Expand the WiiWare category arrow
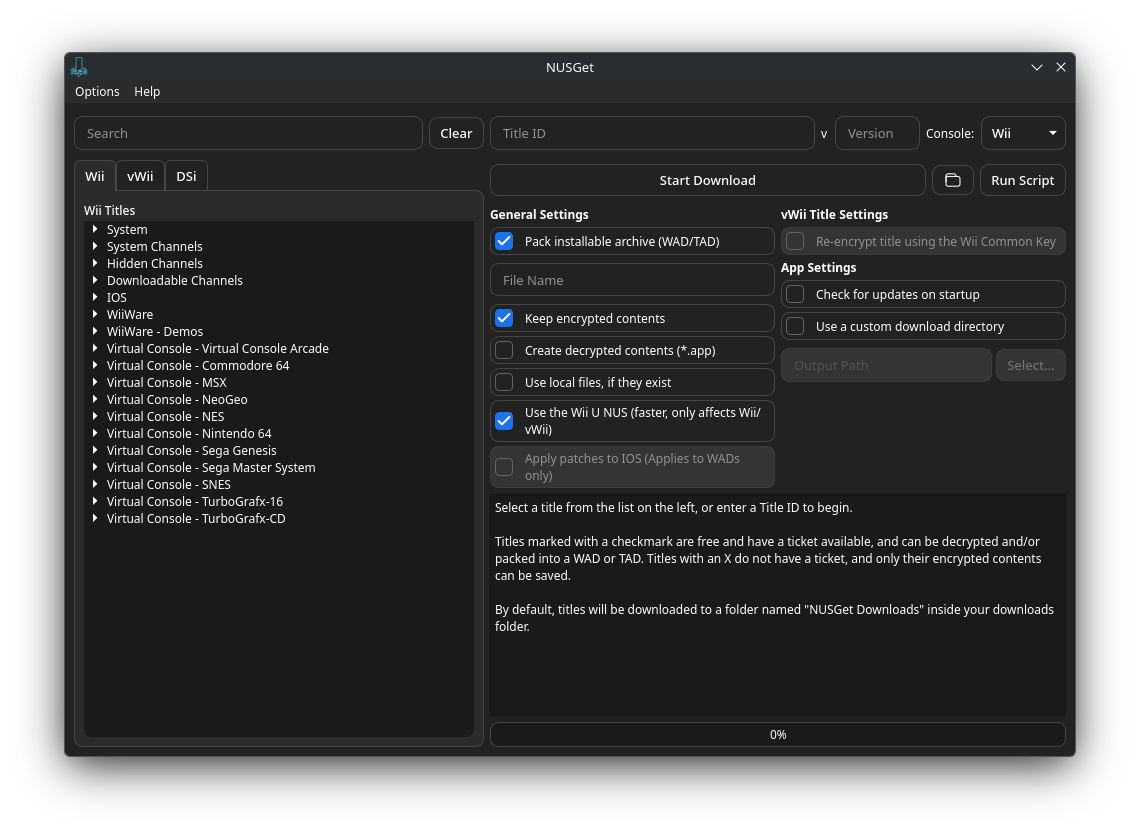This screenshot has width=1140, height=833. tap(95, 314)
